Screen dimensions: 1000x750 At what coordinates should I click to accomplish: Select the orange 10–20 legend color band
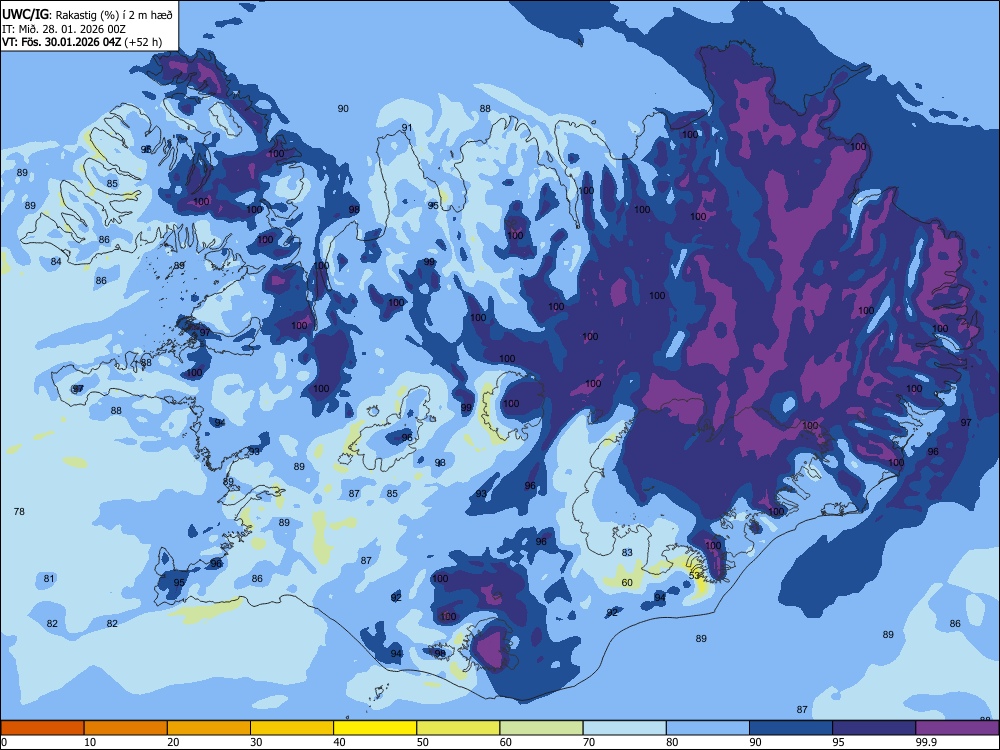coord(126,728)
